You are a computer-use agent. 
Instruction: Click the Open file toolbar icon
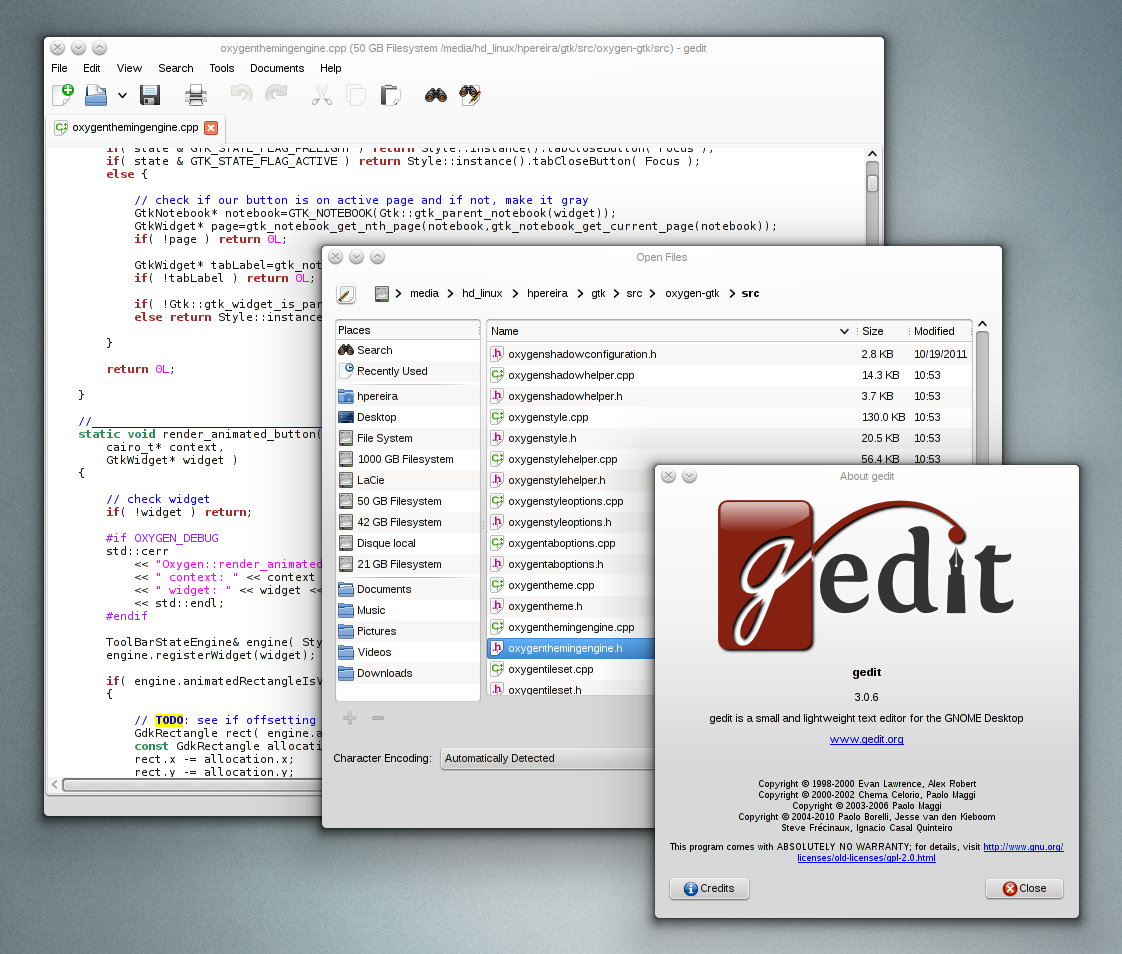point(96,94)
